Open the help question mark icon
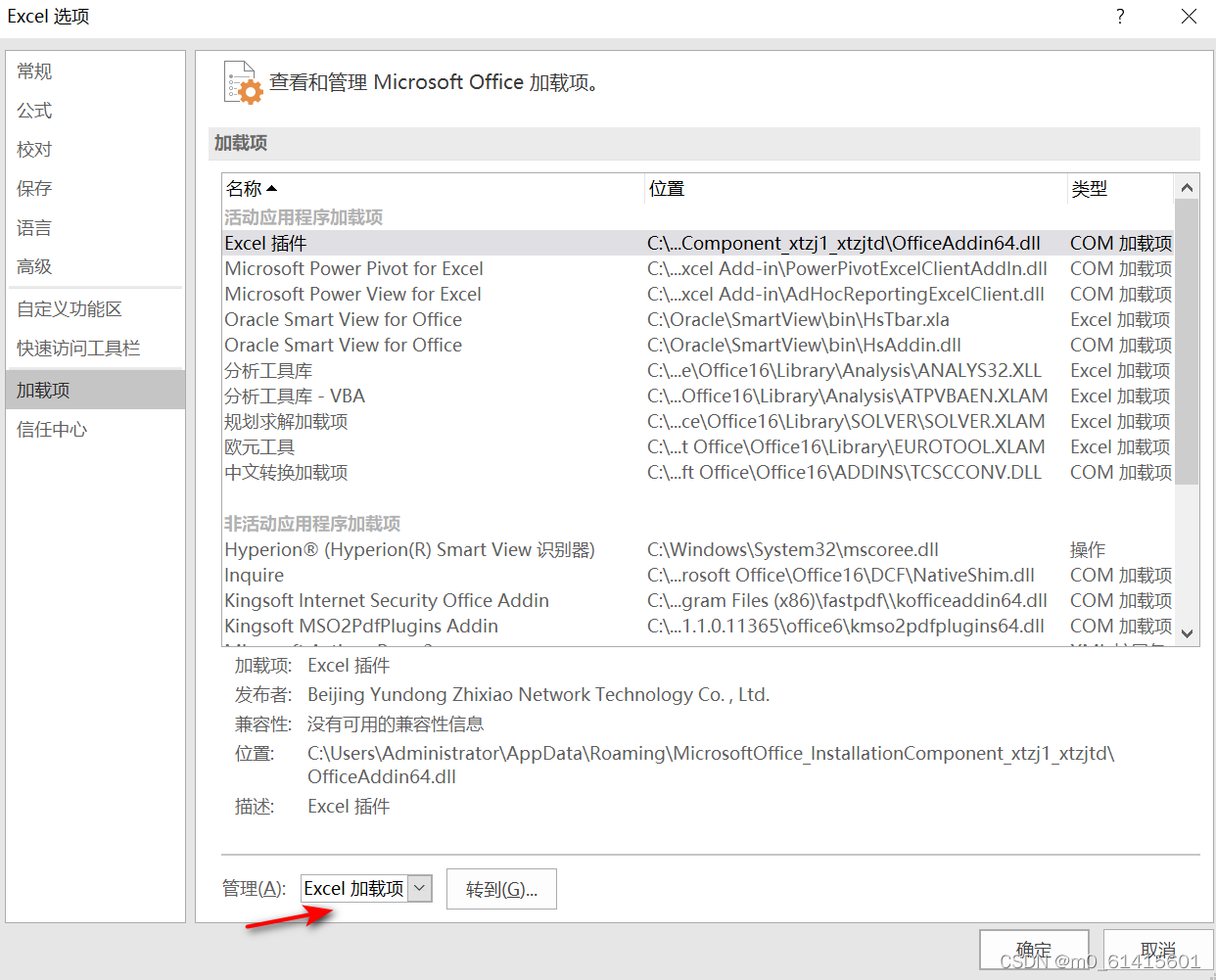The height and width of the screenshot is (980, 1216). [x=1119, y=17]
